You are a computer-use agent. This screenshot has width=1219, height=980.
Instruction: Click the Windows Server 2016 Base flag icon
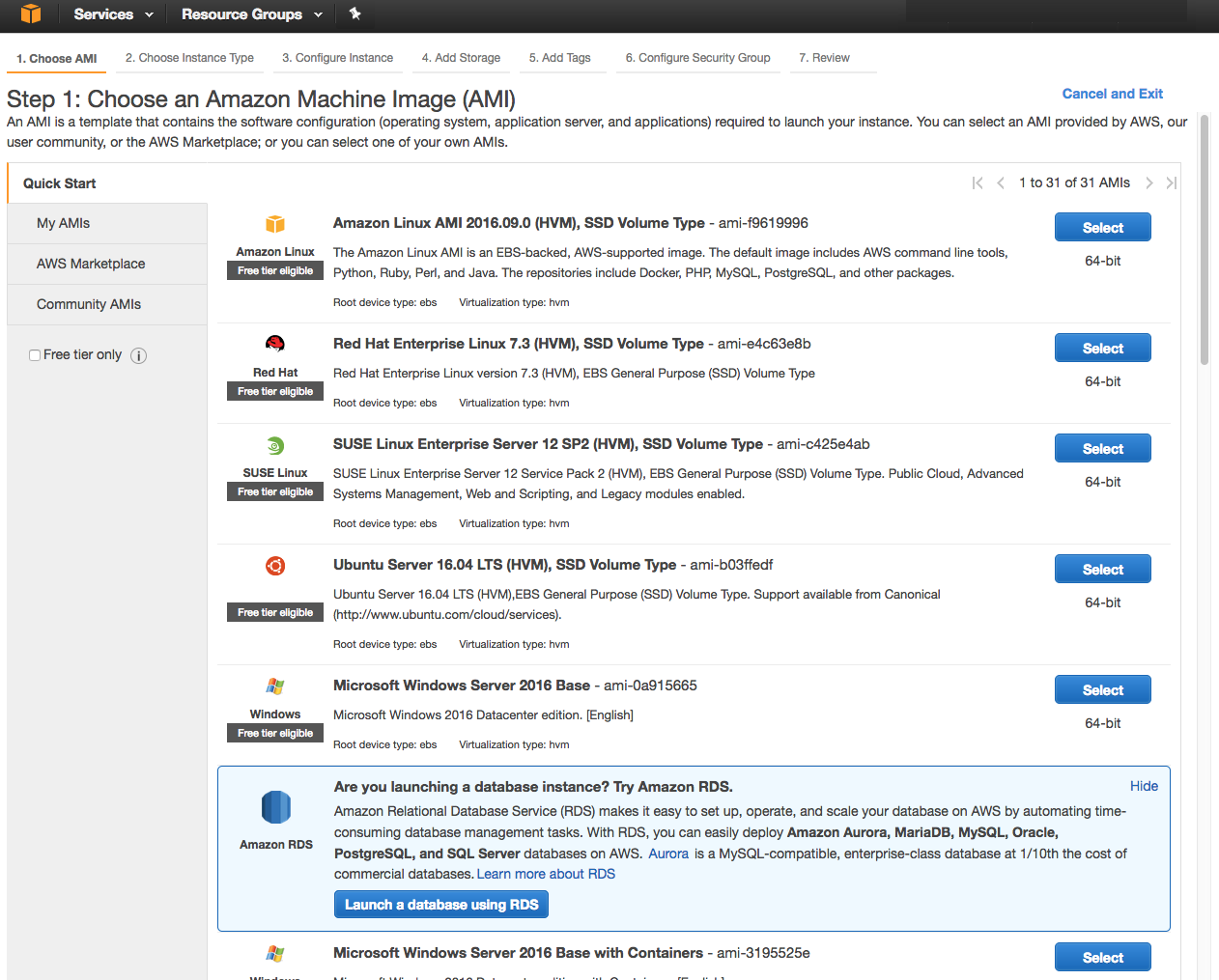click(x=275, y=686)
